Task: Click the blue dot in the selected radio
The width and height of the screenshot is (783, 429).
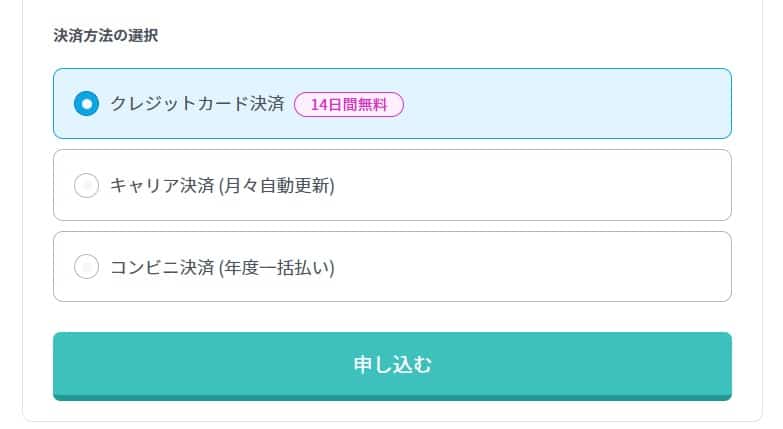Action: coord(87,104)
